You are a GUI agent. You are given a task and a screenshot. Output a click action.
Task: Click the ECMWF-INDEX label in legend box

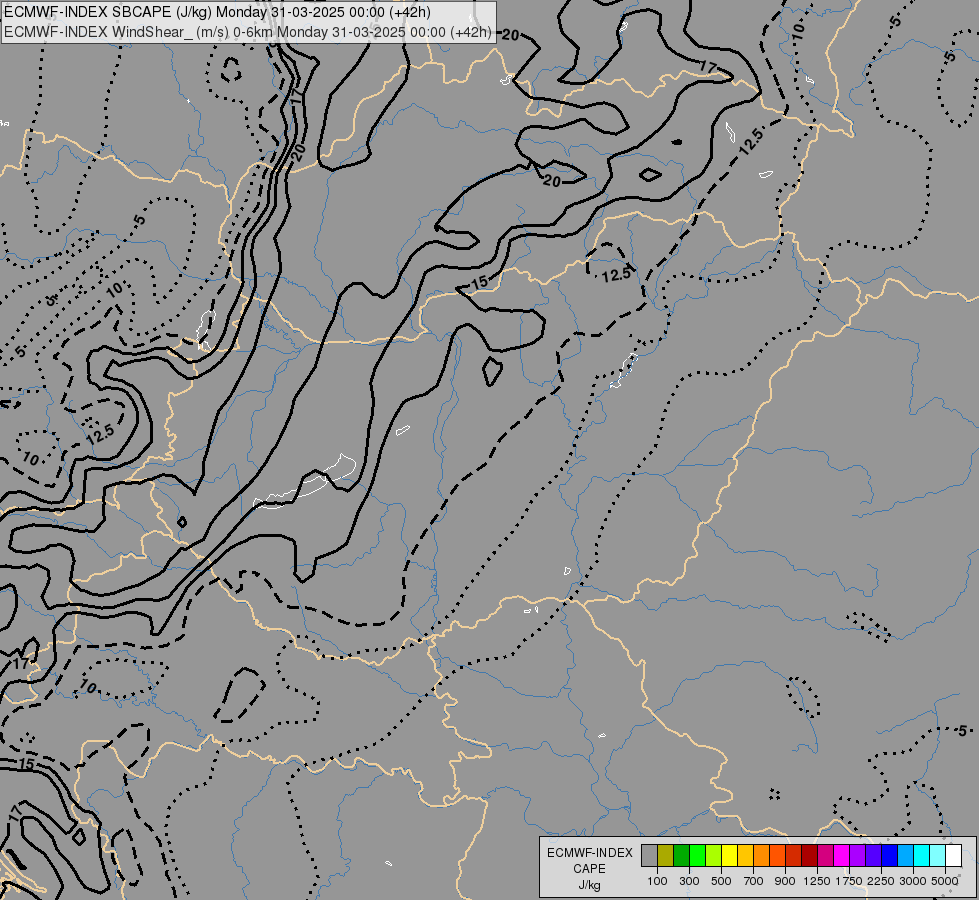(589, 853)
